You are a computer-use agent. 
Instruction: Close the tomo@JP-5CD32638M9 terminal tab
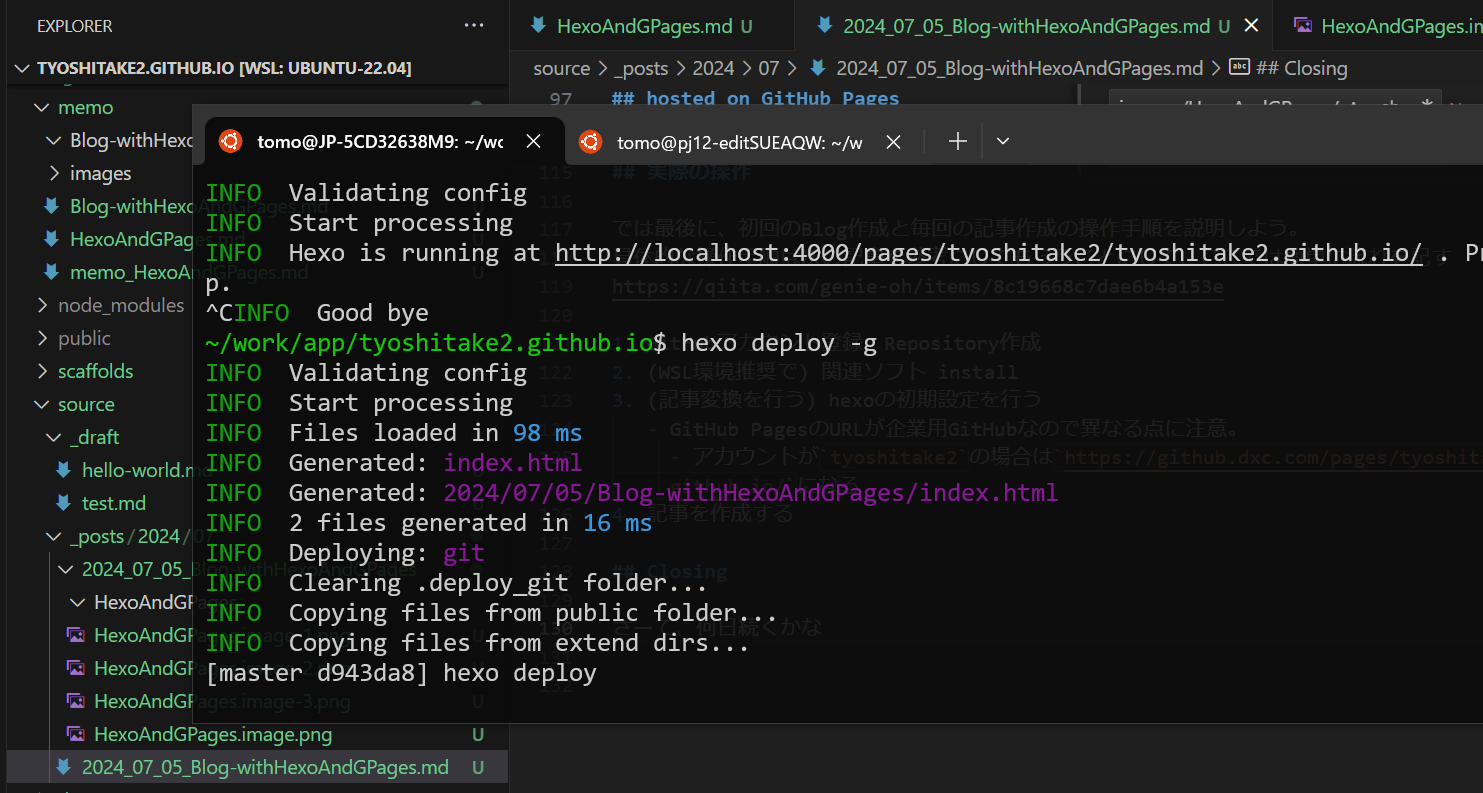click(x=534, y=142)
